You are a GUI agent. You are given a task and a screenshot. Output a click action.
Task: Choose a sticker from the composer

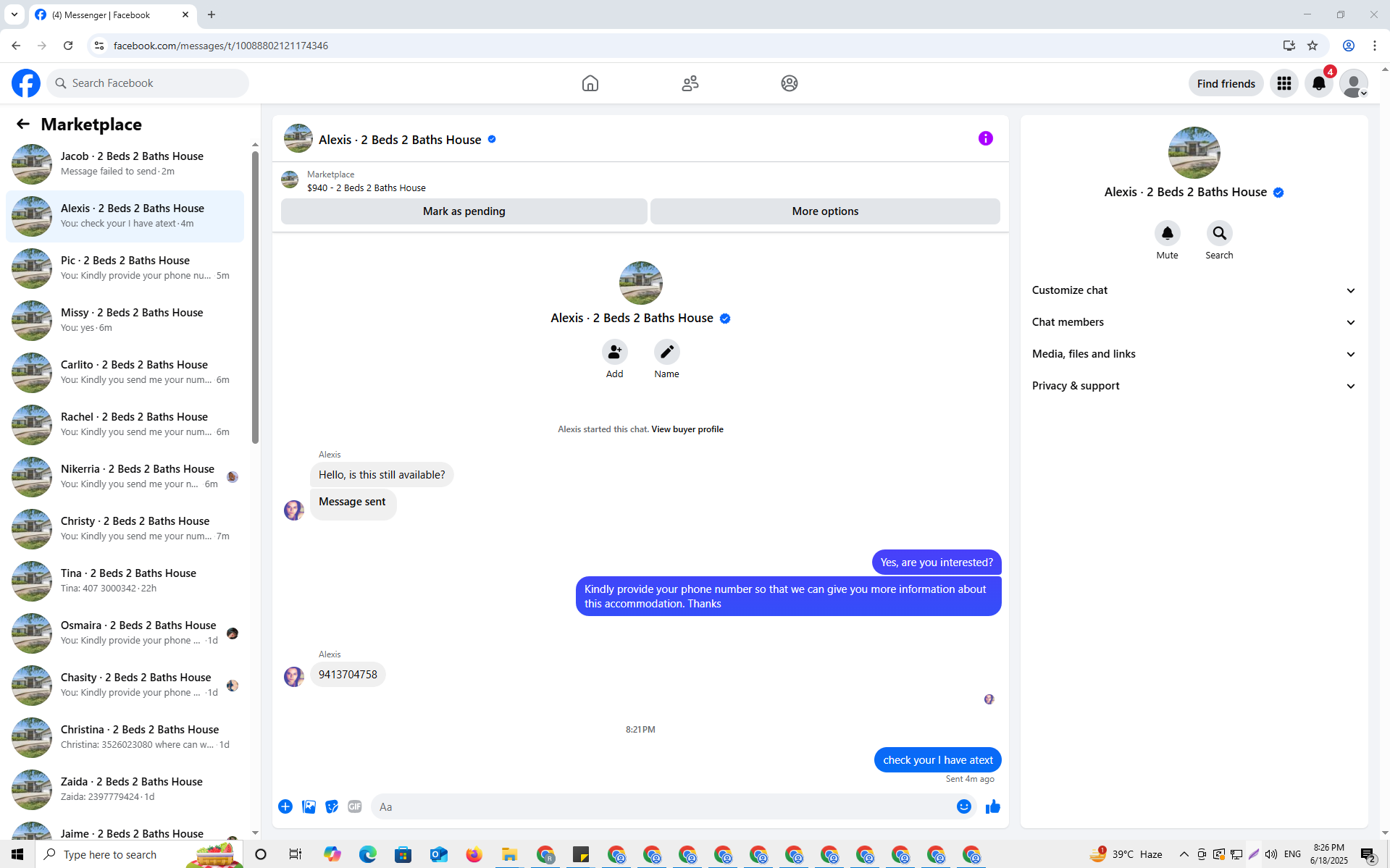(x=332, y=806)
